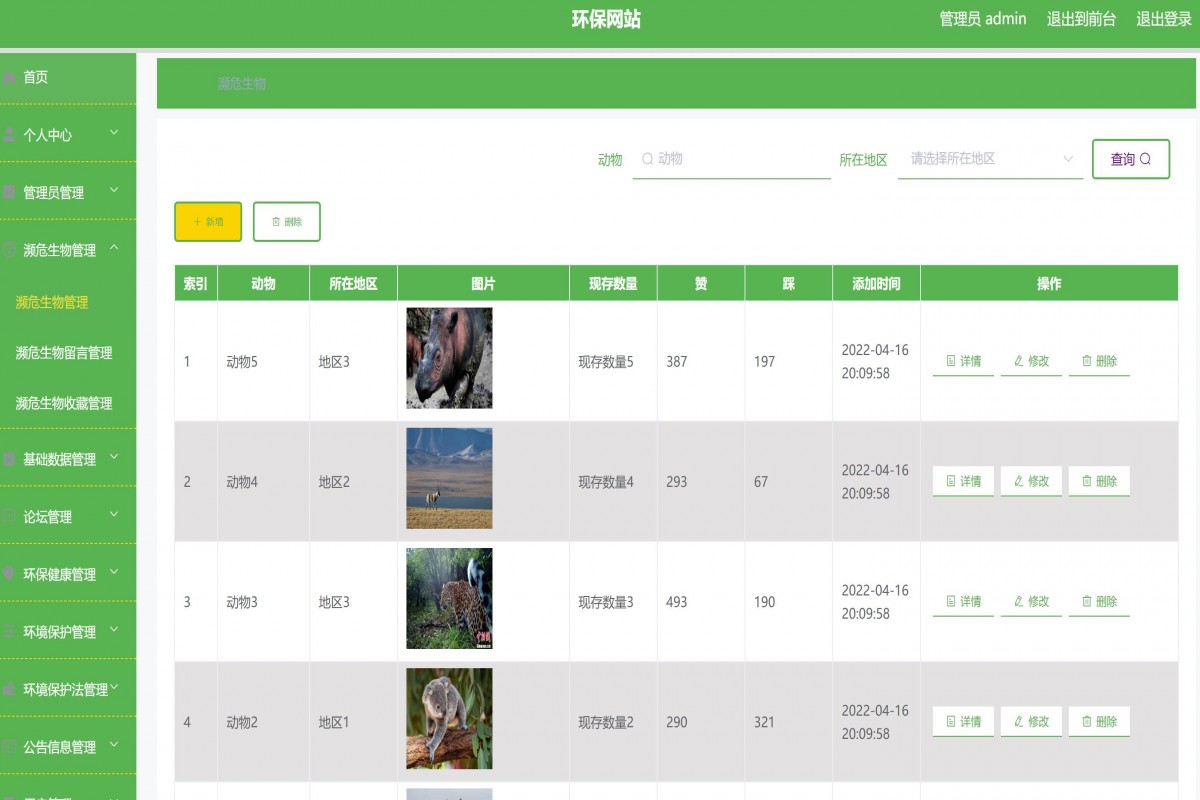This screenshot has width=1200, height=800.
Task: Click the 退出登录 link at top right
Action: (1162, 18)
